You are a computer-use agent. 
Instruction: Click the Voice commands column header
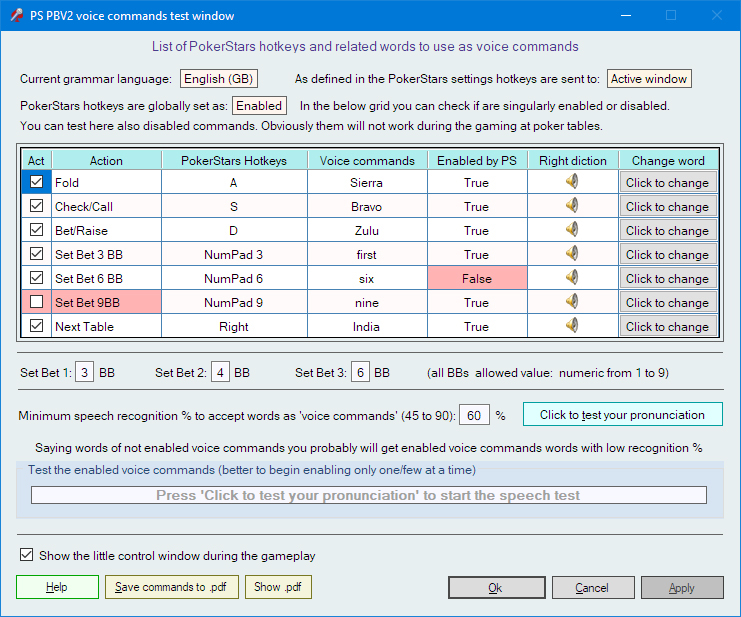[367, 161]
